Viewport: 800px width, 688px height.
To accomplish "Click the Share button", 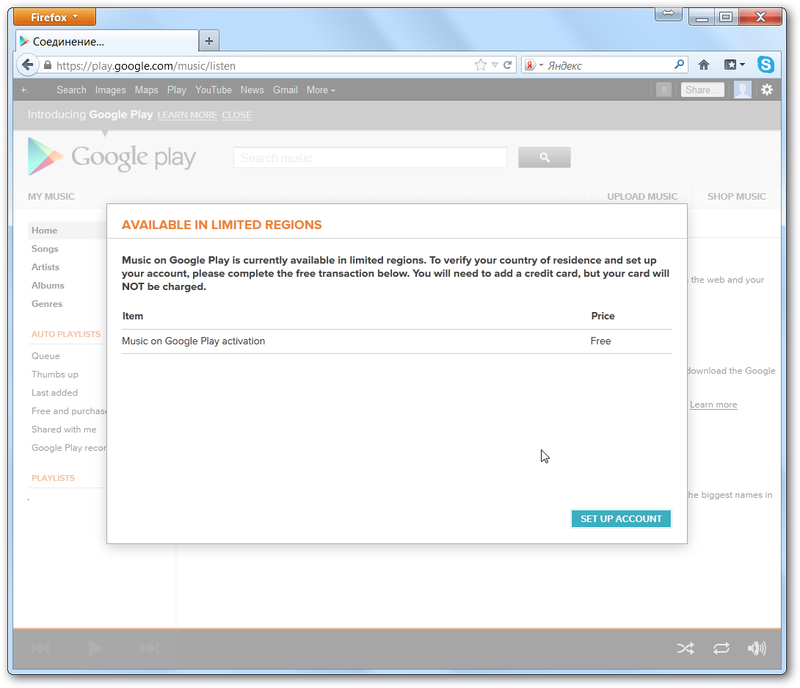I will click(702, 90).
